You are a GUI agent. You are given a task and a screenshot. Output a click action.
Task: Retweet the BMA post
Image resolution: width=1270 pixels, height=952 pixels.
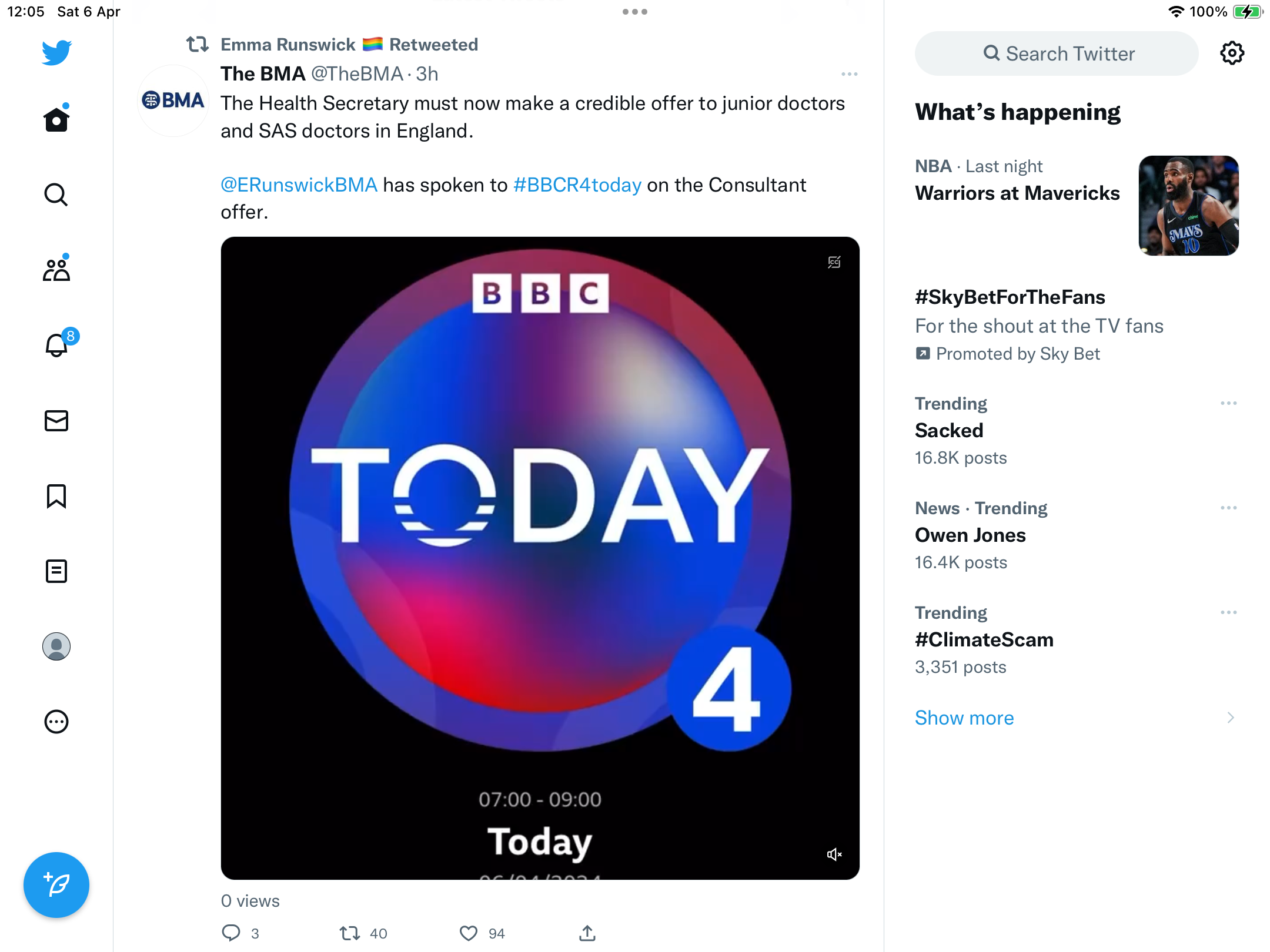click(x=350, y=933)
